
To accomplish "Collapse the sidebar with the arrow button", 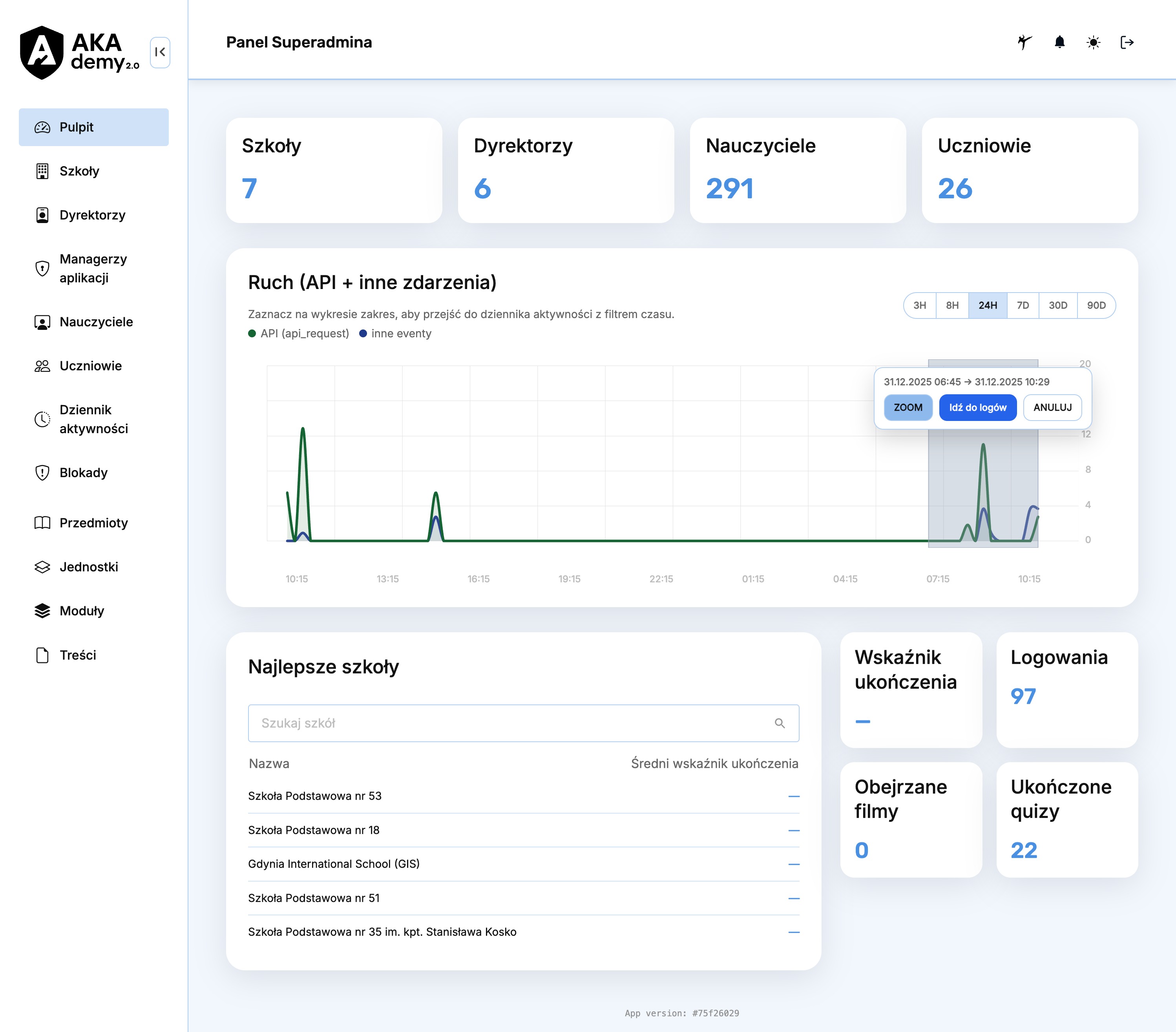I will (160, 52).
